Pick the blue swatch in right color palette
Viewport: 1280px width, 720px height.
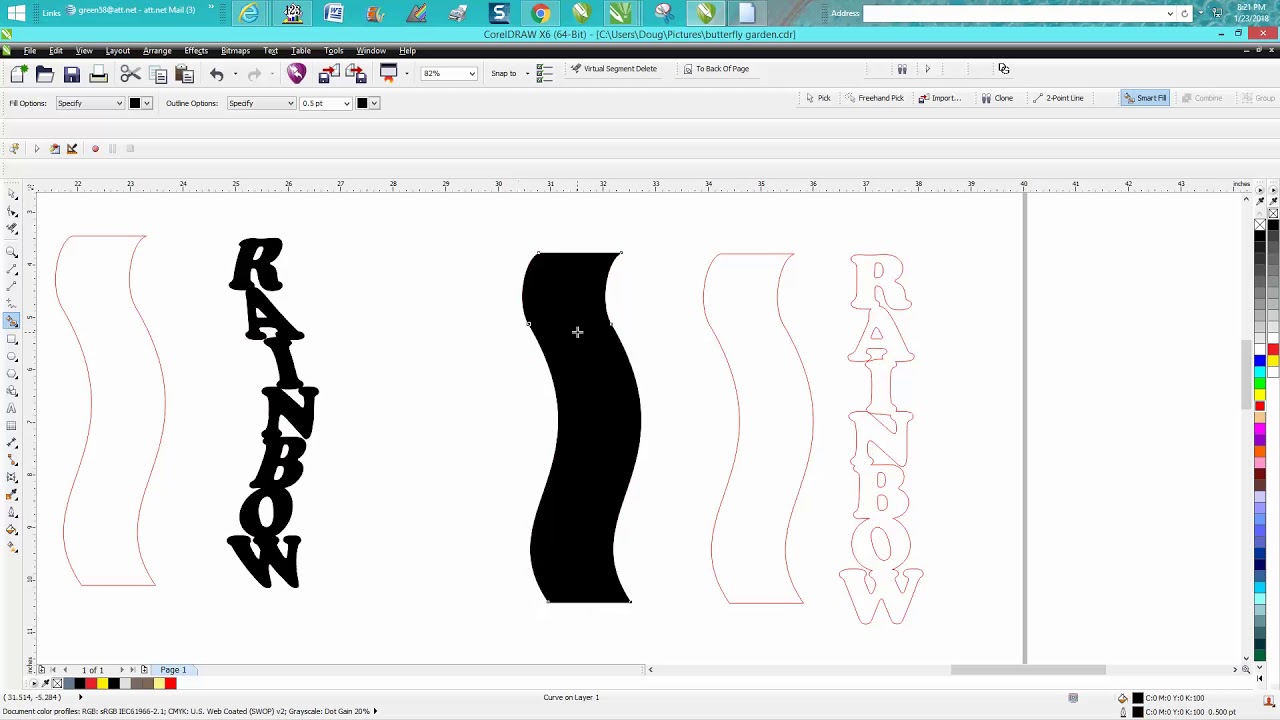pyautogui.click(x=1260, y=361)
